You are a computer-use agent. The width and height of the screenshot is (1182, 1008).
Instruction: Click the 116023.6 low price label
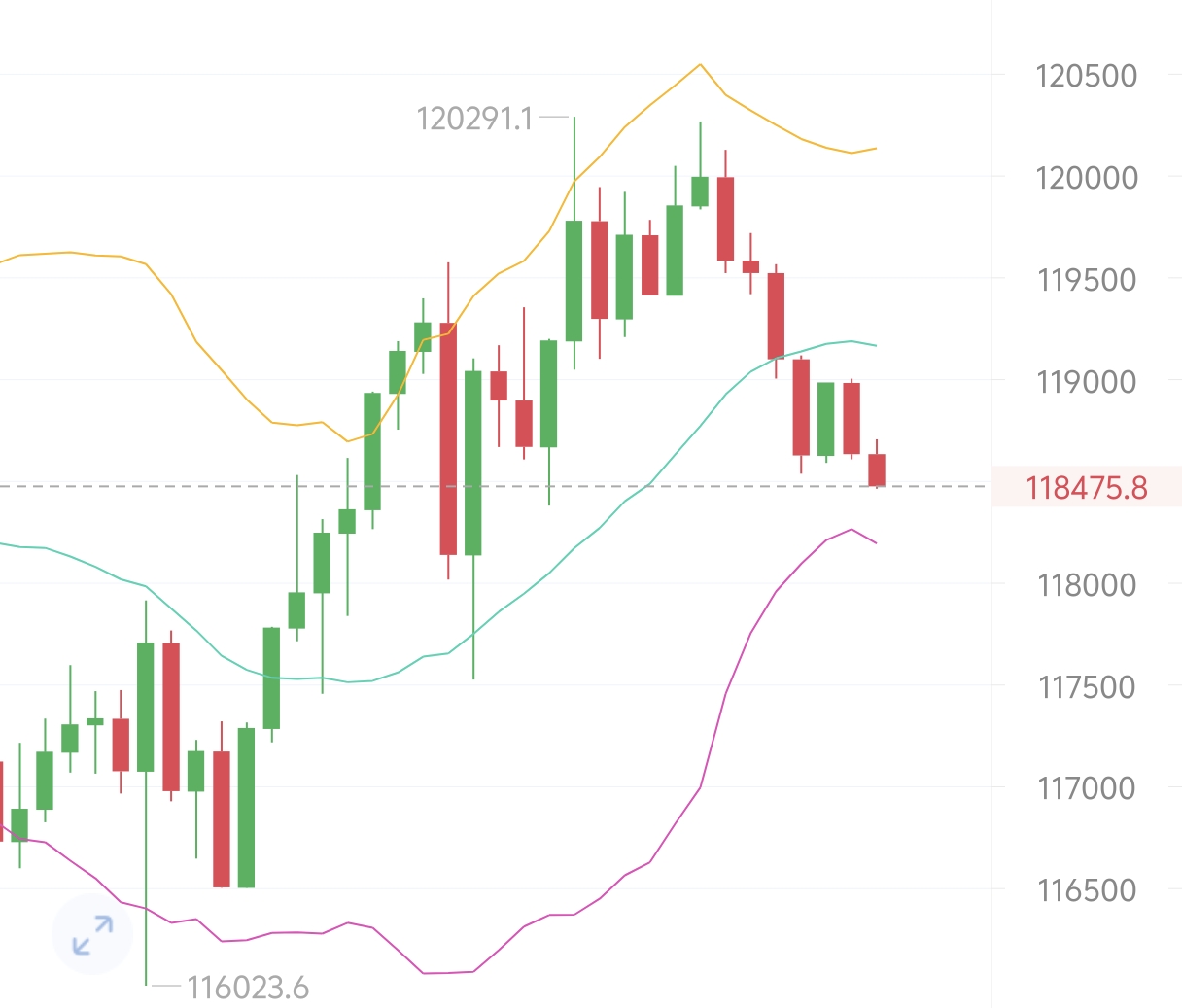point(247,989)
